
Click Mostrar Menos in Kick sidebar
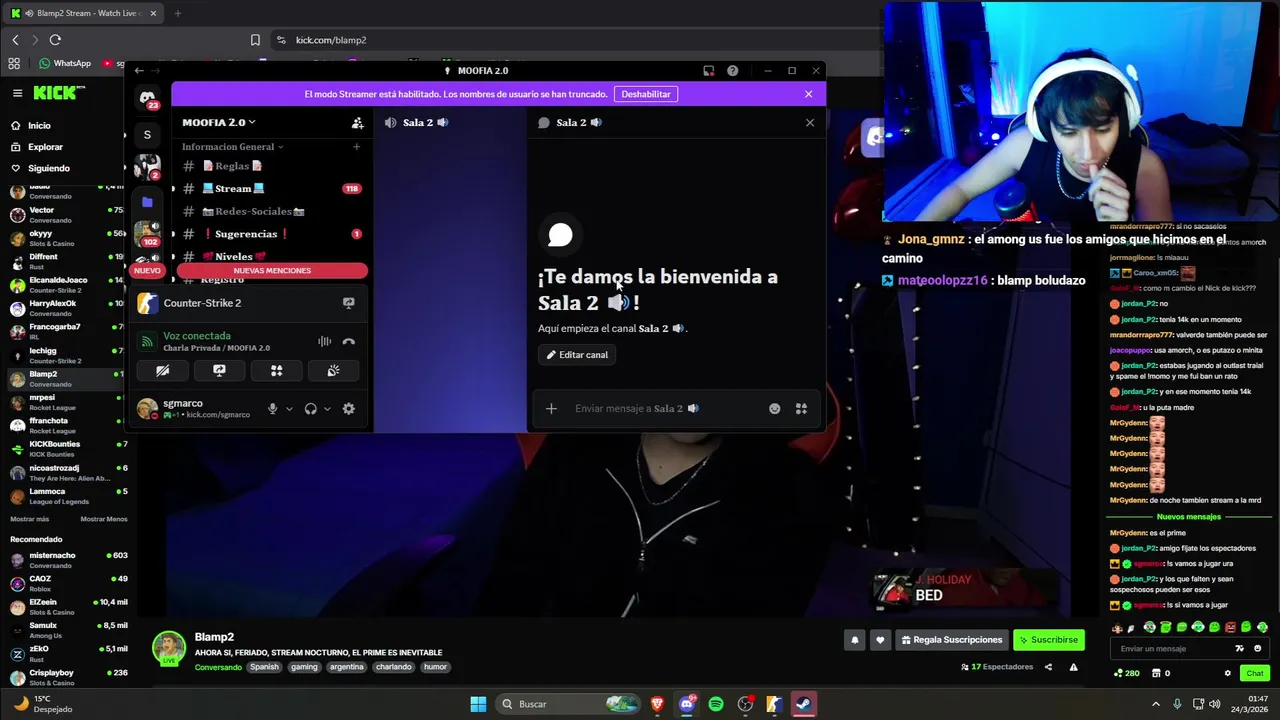(x=104, y=519)
